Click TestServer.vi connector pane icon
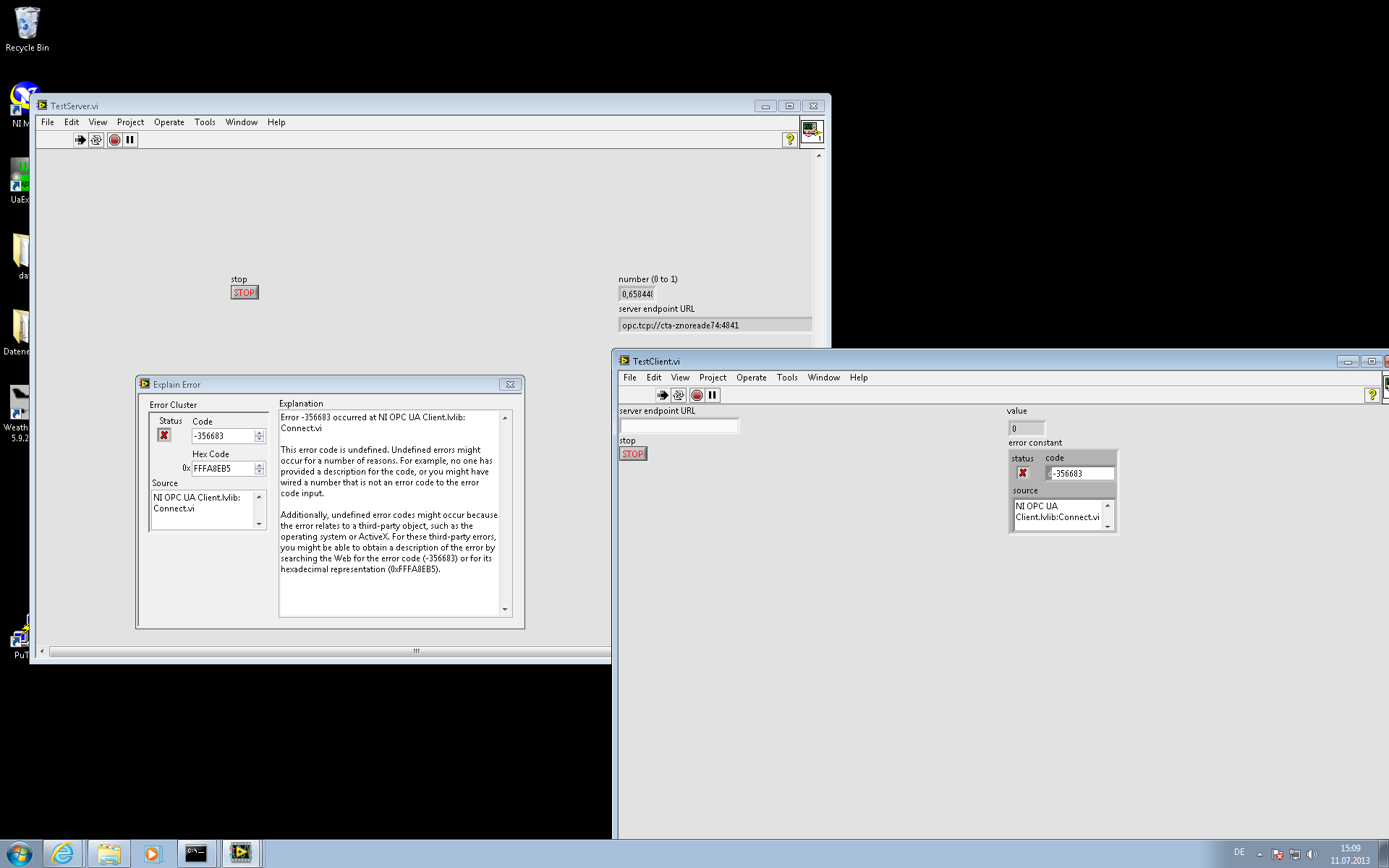The height and width of the screenshot is (868, 1389). (x=812, y=132)
